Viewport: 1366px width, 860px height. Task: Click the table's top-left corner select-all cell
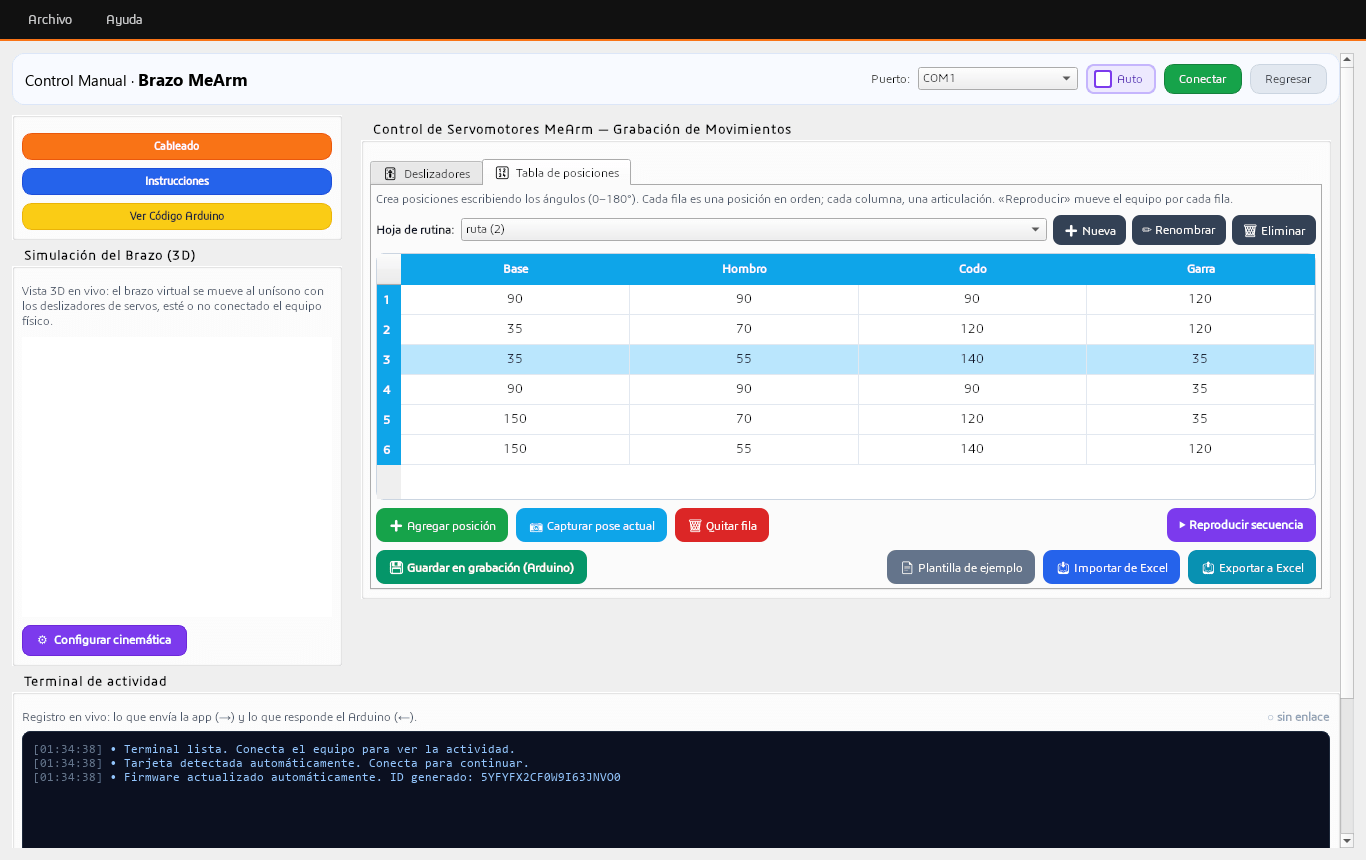(x=389, y=269)
